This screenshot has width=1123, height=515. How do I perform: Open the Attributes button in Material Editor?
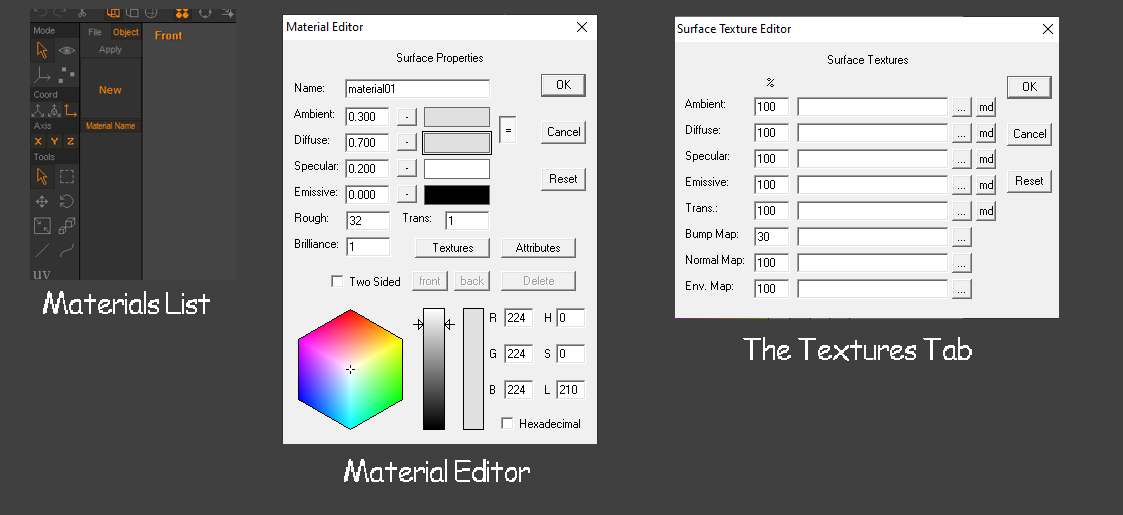538,248
